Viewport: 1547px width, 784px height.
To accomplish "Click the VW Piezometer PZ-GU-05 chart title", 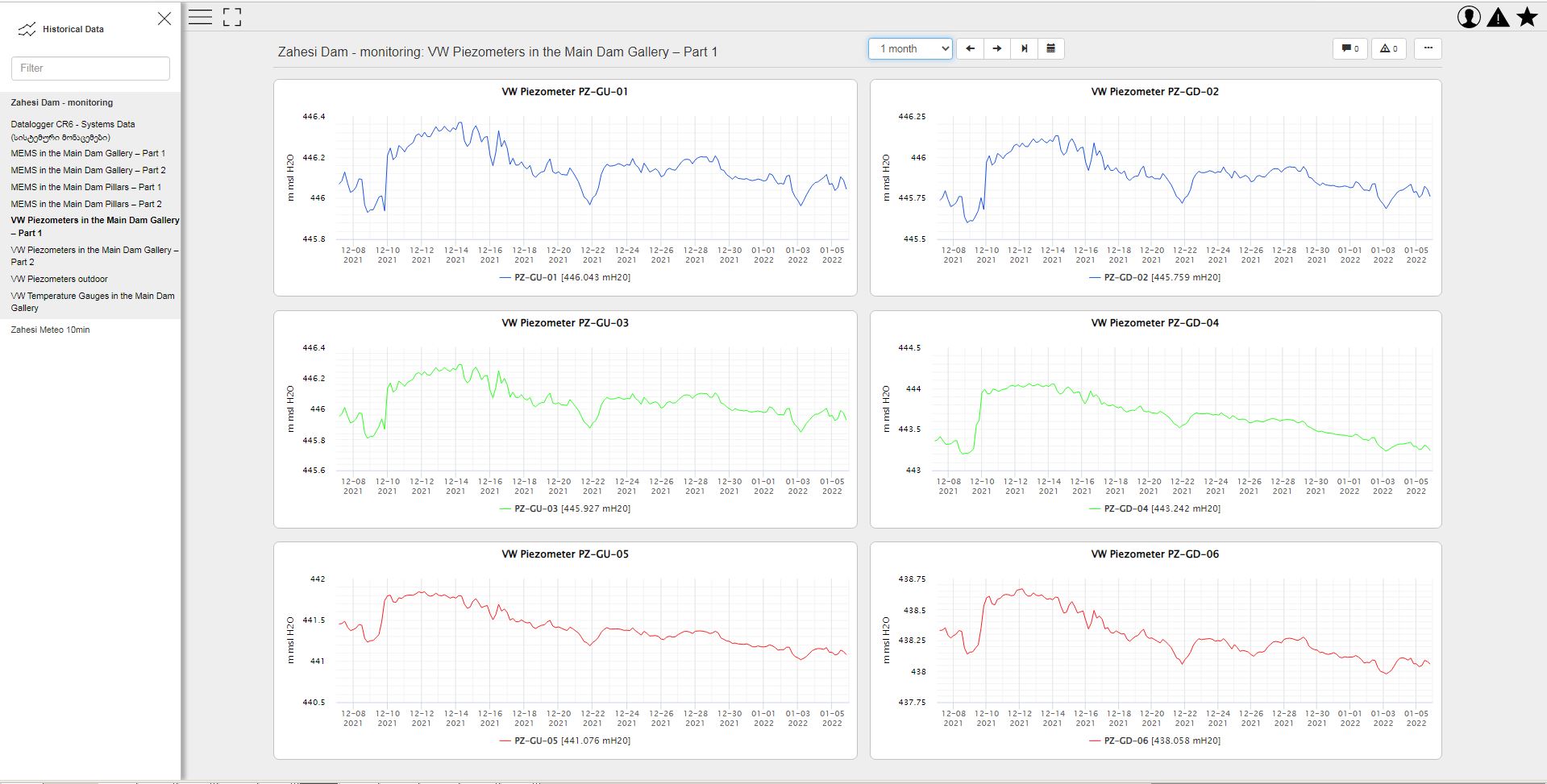I will click(565, 554).
